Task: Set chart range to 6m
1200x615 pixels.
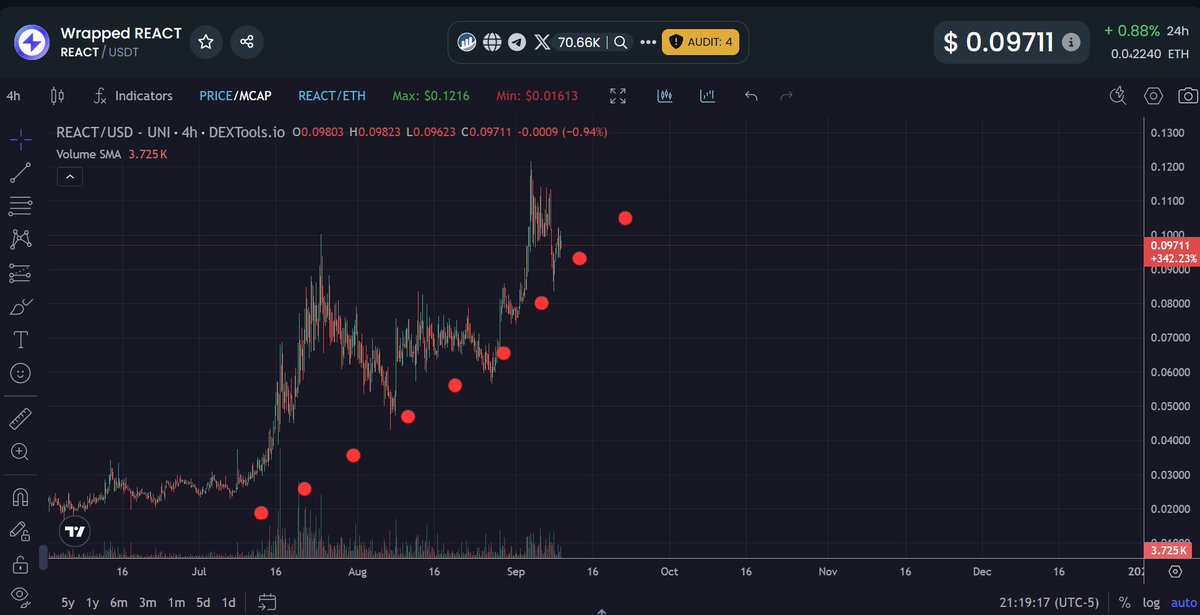Action: (x=119, y=603)
